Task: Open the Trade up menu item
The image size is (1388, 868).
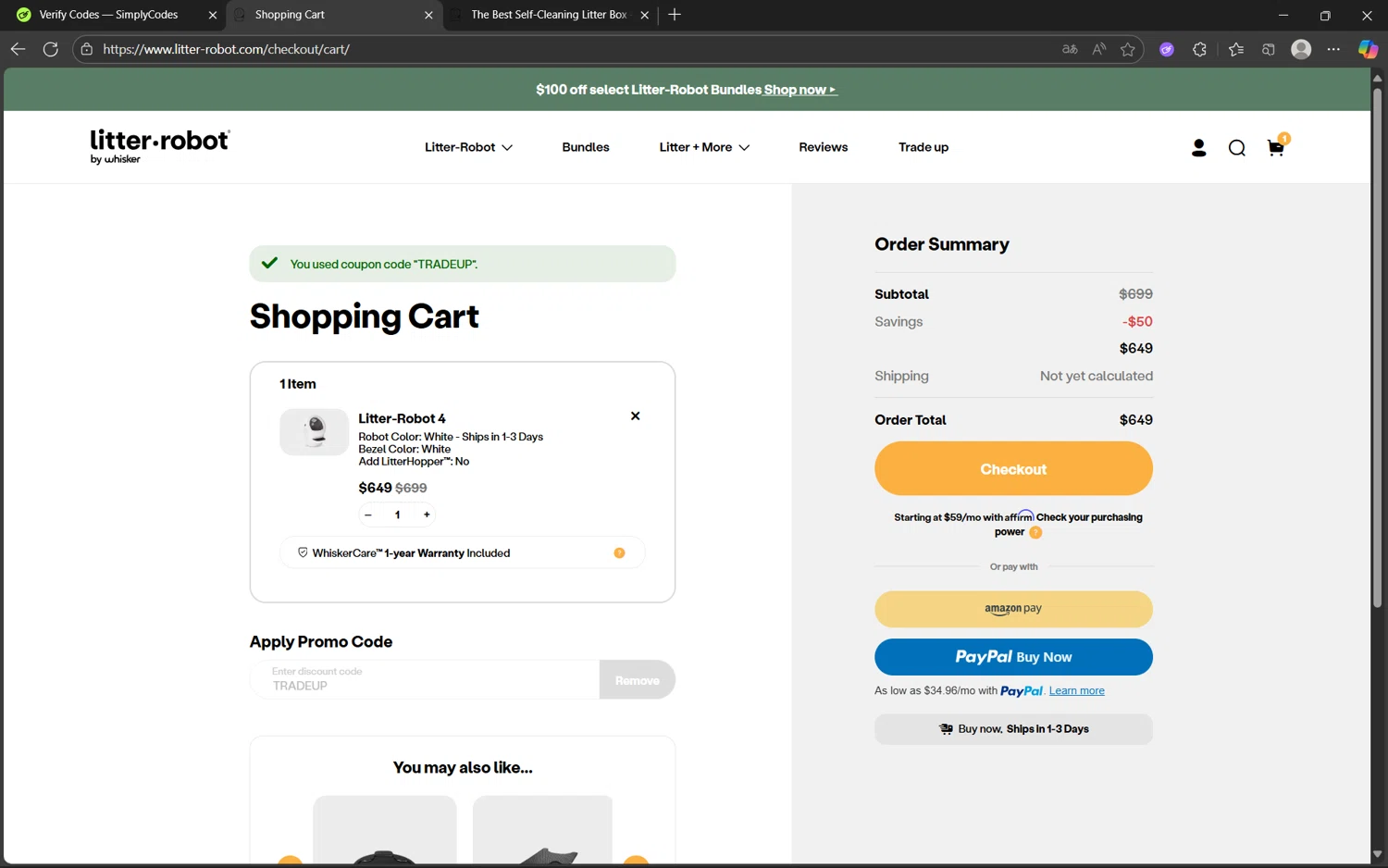Action: coord(923,147)
